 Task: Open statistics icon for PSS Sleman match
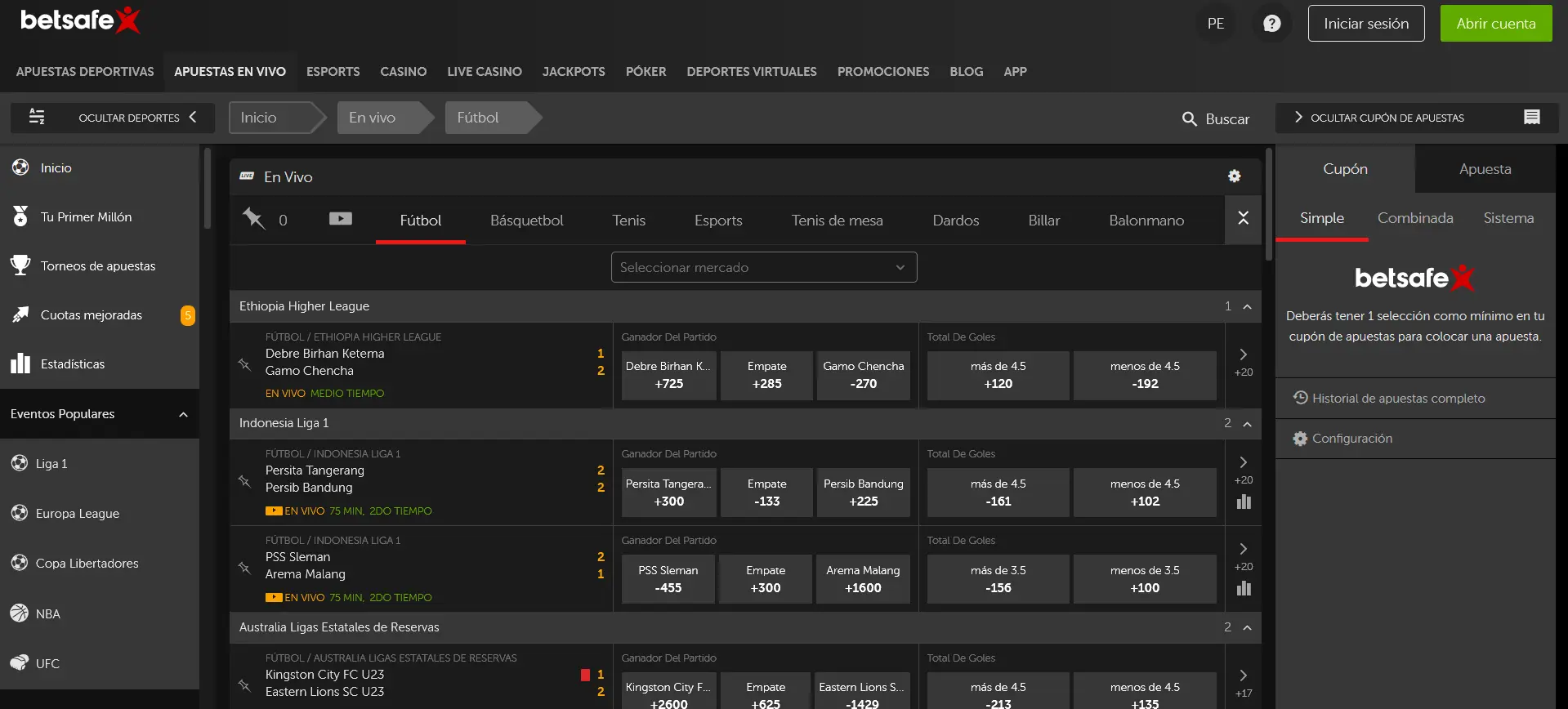pos(1244,588)
